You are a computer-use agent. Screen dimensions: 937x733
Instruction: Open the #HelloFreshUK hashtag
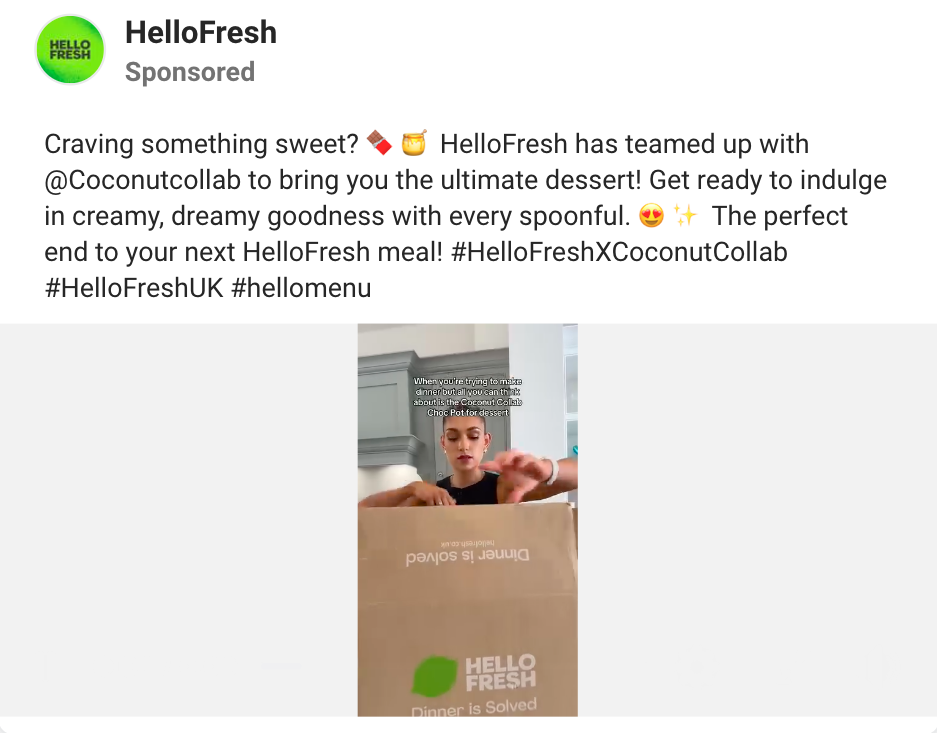(134, 288)
